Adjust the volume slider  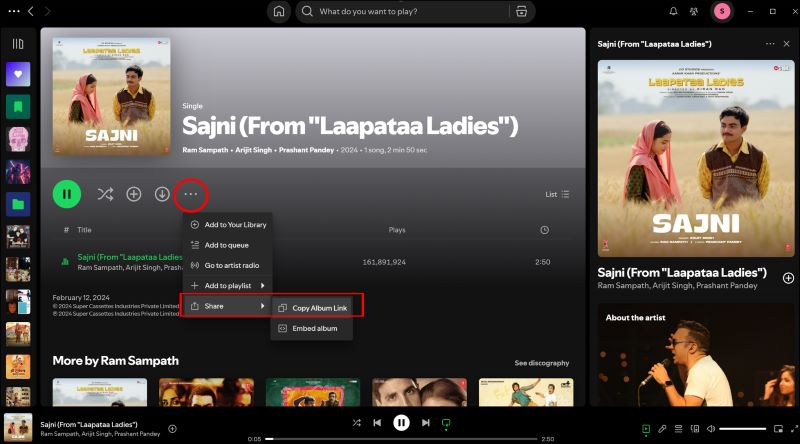coord(743,429)
